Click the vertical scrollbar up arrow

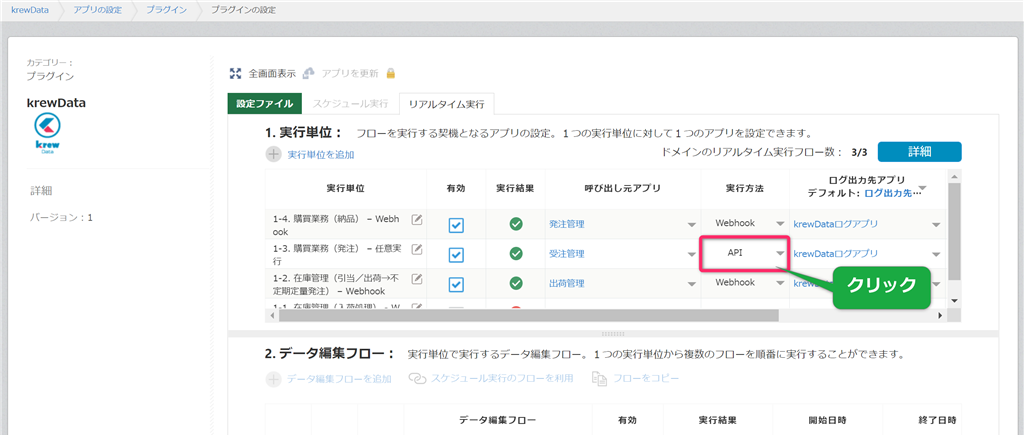(953, 176)
